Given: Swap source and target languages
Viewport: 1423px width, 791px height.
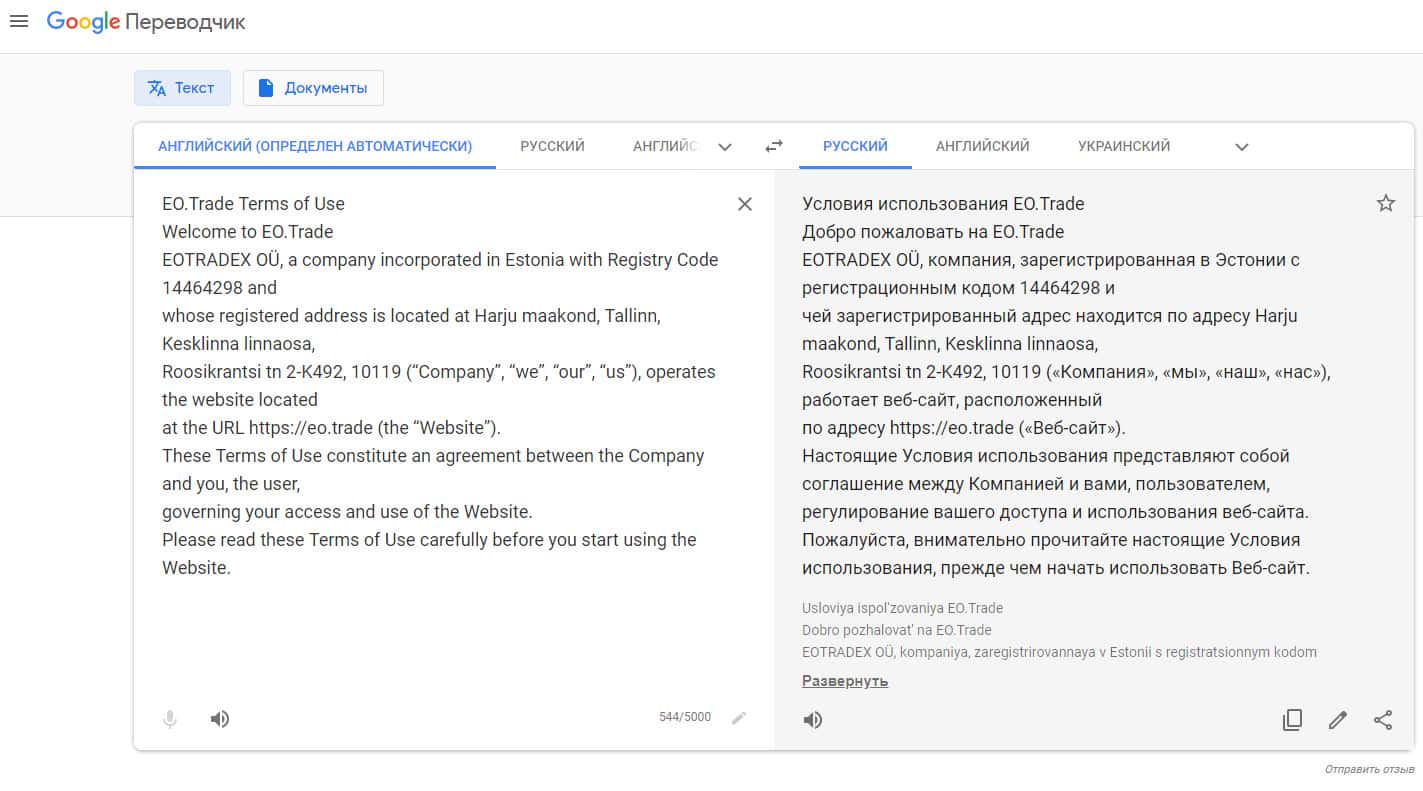Looking at the screenshot, I should (773, 146).
